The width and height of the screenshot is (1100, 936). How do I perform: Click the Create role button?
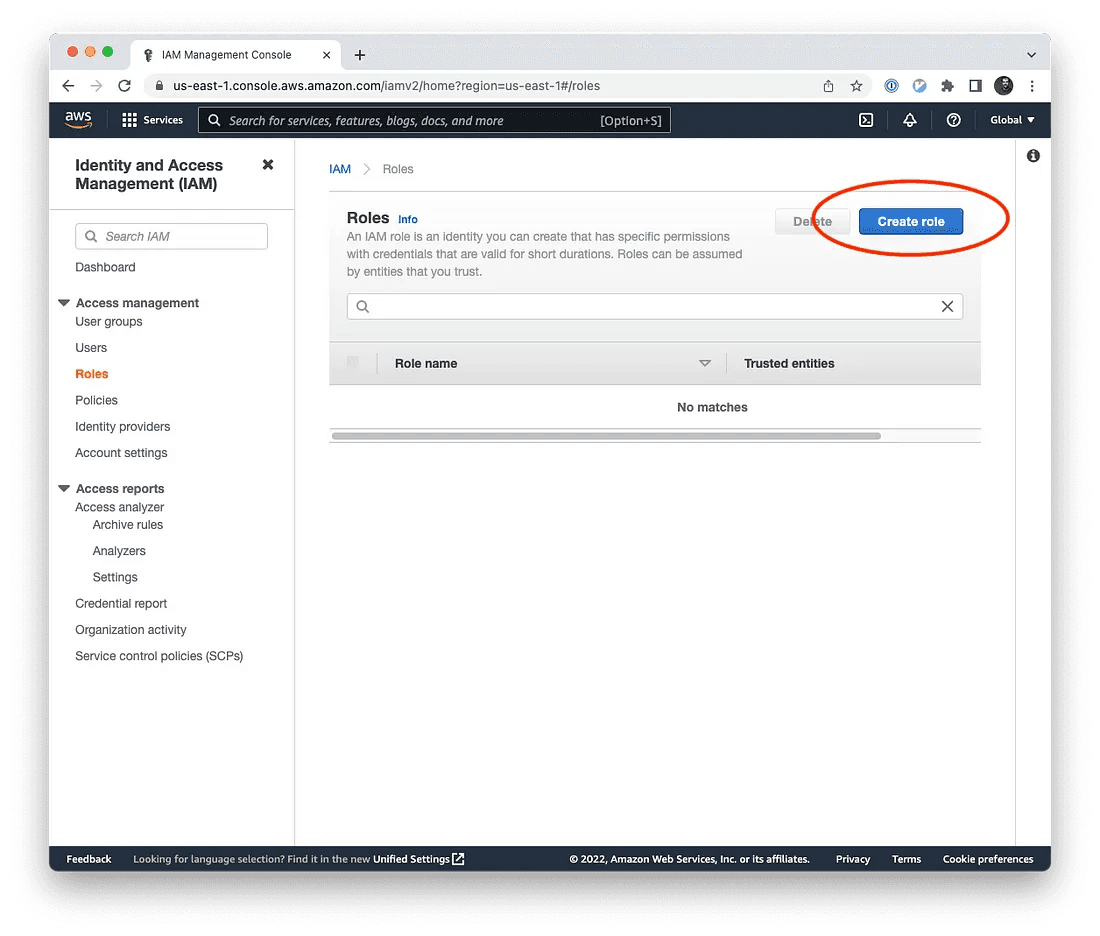coord(911,222)
